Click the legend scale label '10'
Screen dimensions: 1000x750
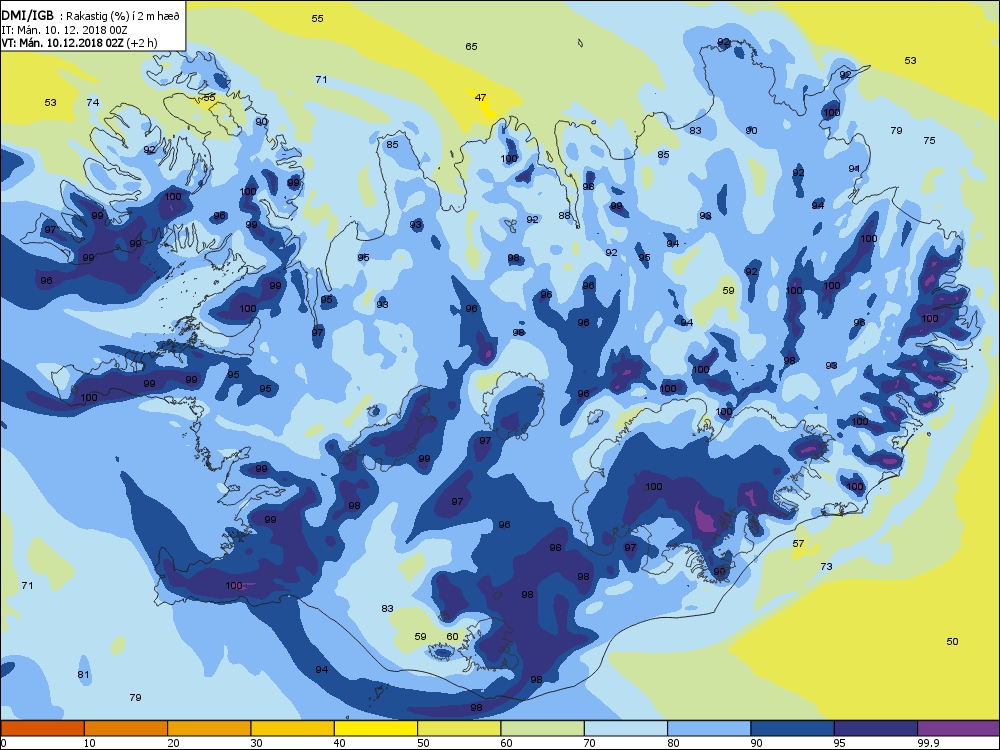tap(89, 743)
